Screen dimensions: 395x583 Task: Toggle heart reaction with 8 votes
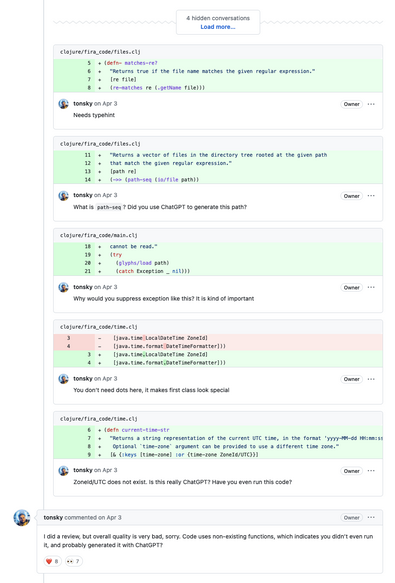pyautogui.click(x=52, y=561)
